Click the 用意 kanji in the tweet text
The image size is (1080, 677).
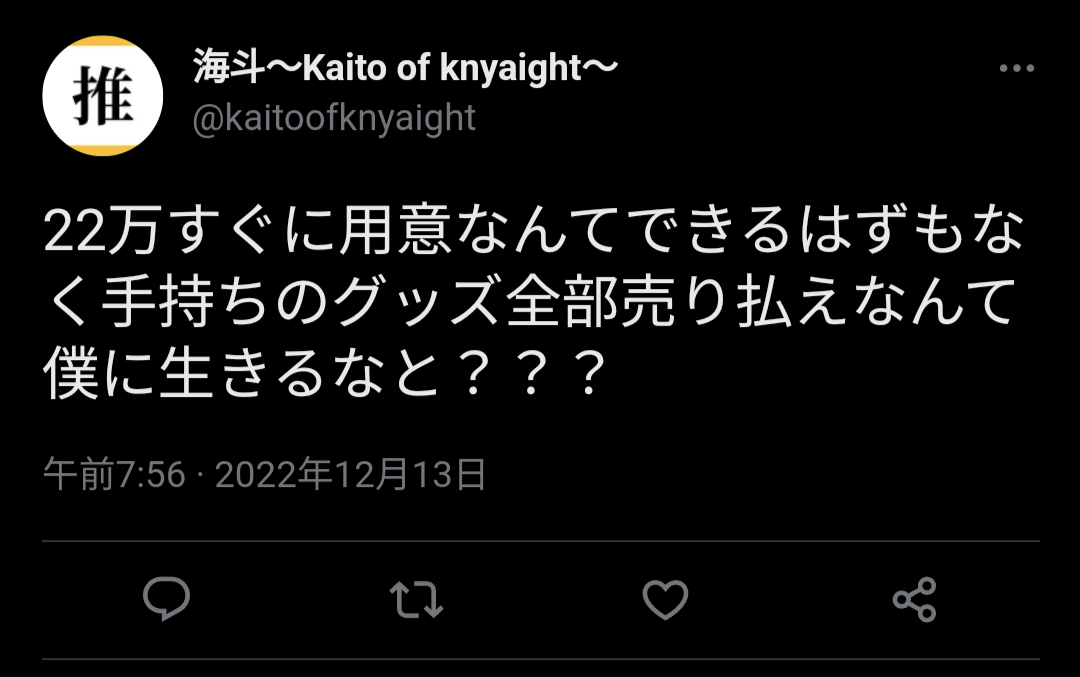395,231
